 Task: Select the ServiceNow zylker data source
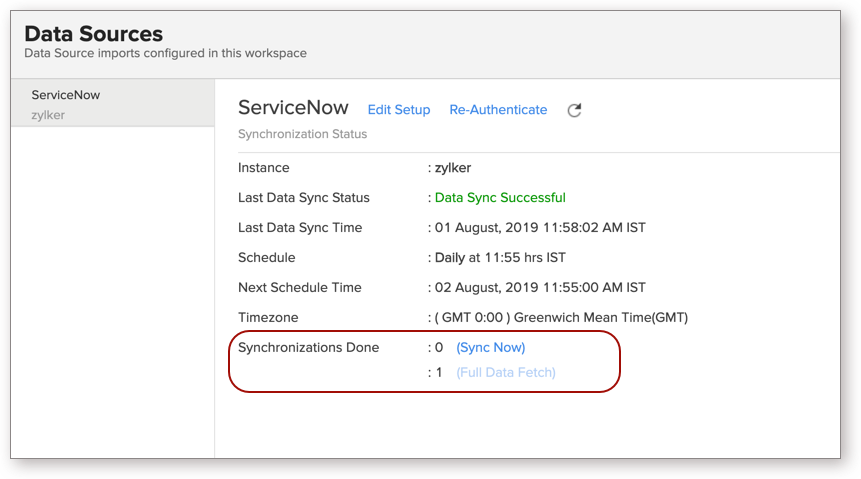pyautogui.click(x=113, y=103)
